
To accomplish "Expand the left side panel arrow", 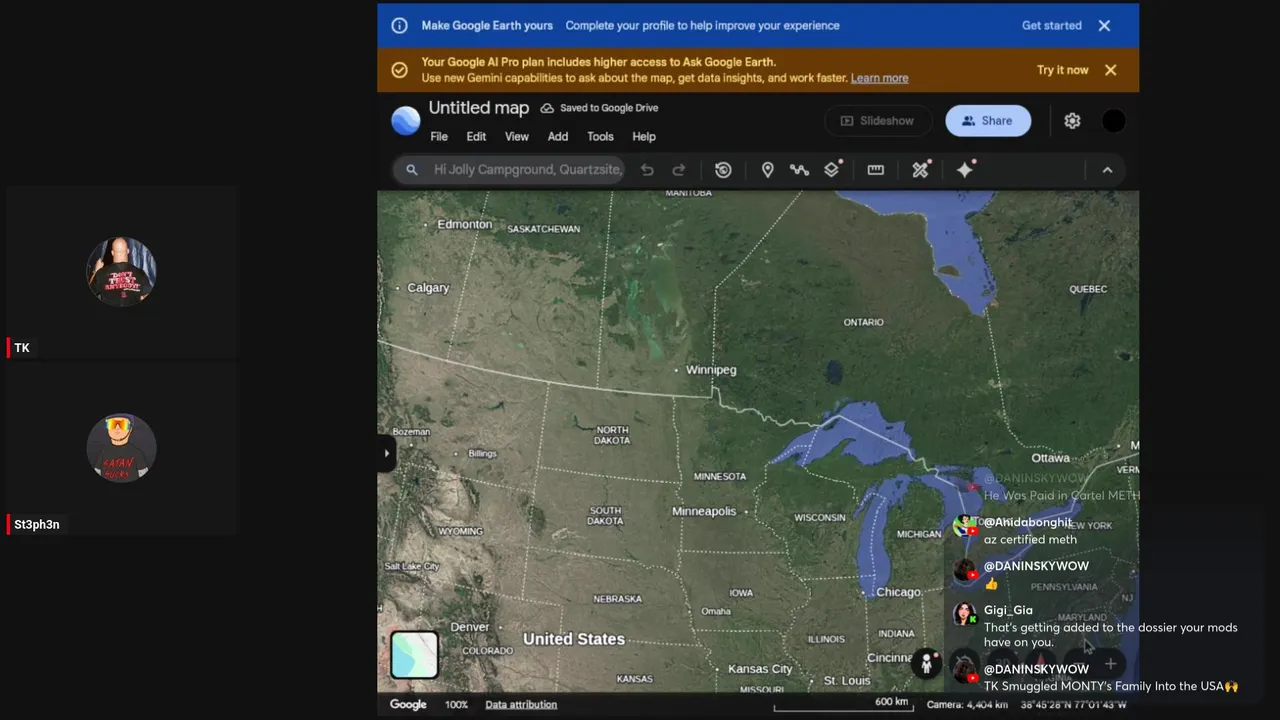I will click(387, 453).
